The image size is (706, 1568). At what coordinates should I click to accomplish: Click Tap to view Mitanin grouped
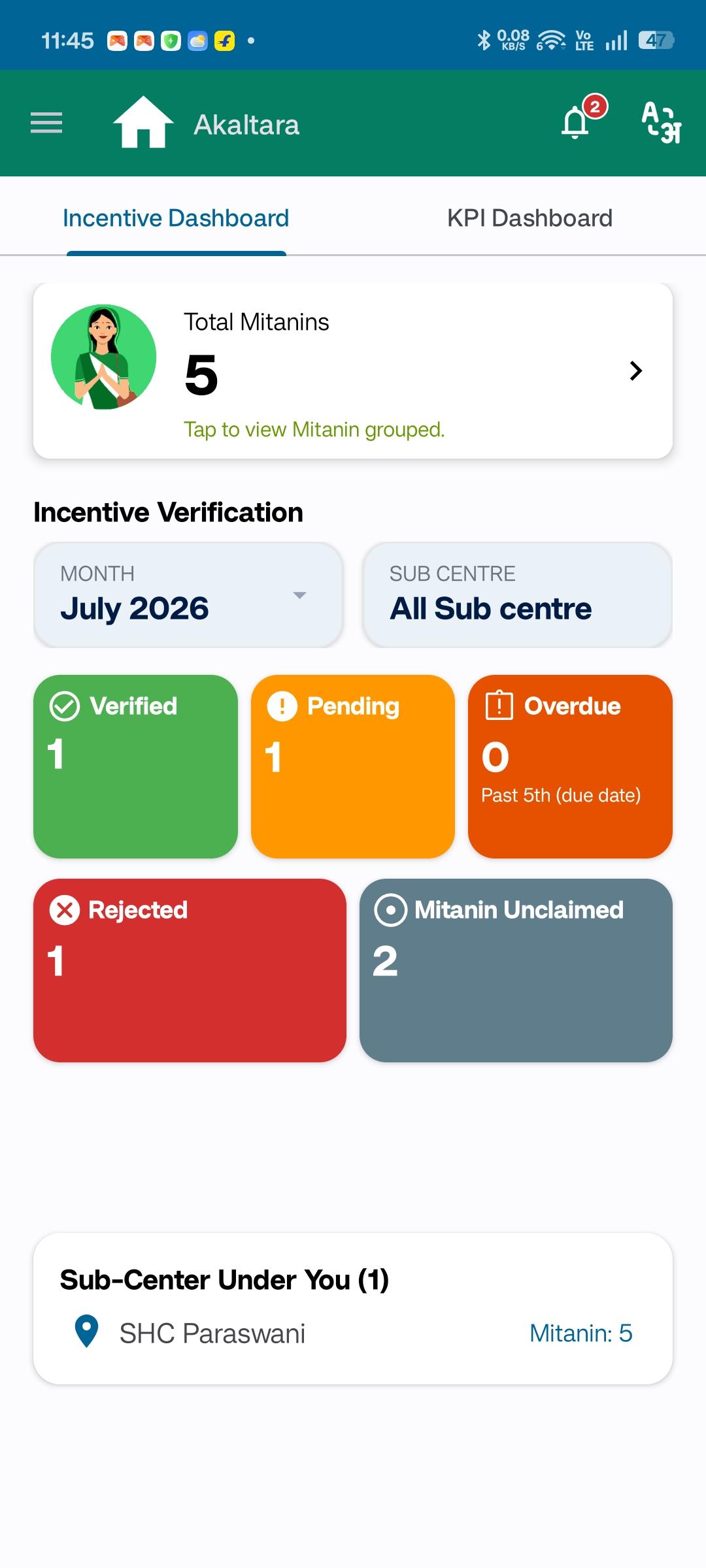(314, 429)
